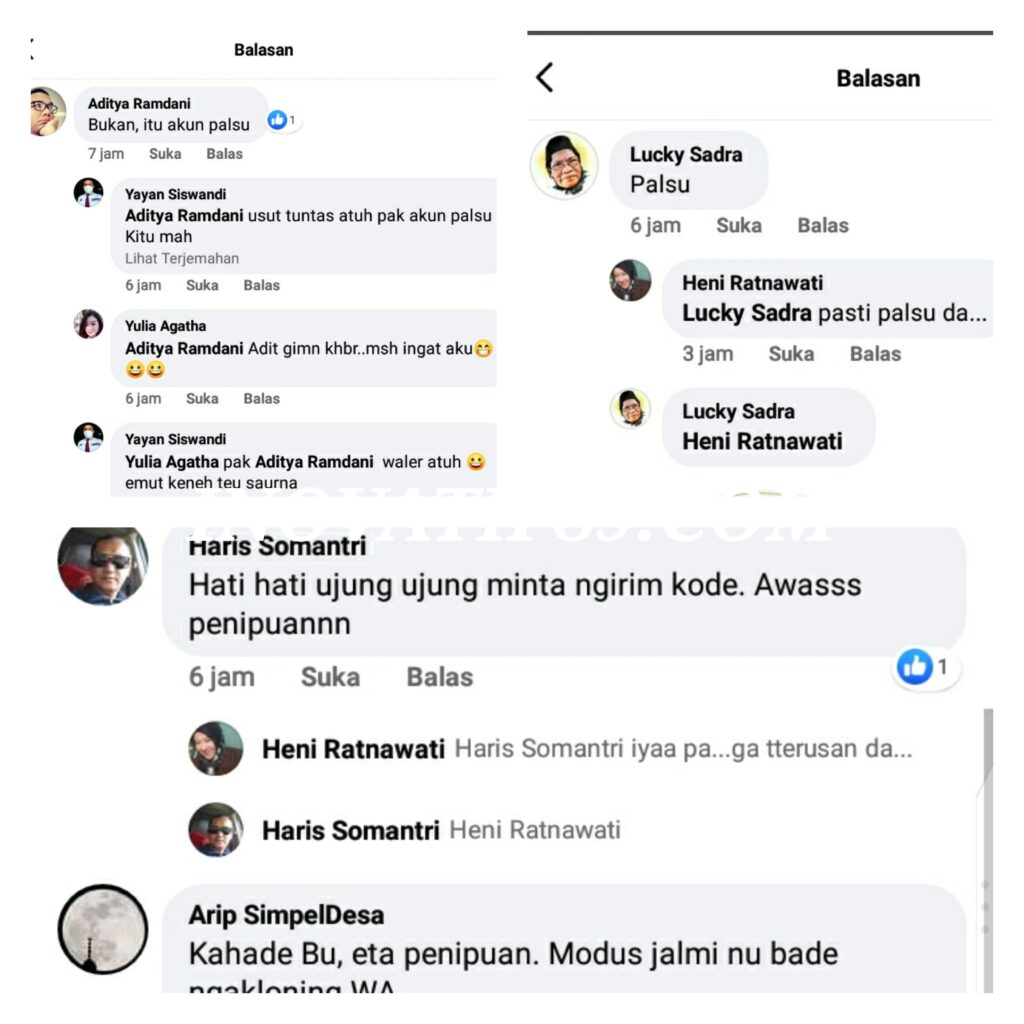Open Aditya Ramdani's name link
The width and height of the screenshot is (1024, 1024).
(x=139, y=104)
